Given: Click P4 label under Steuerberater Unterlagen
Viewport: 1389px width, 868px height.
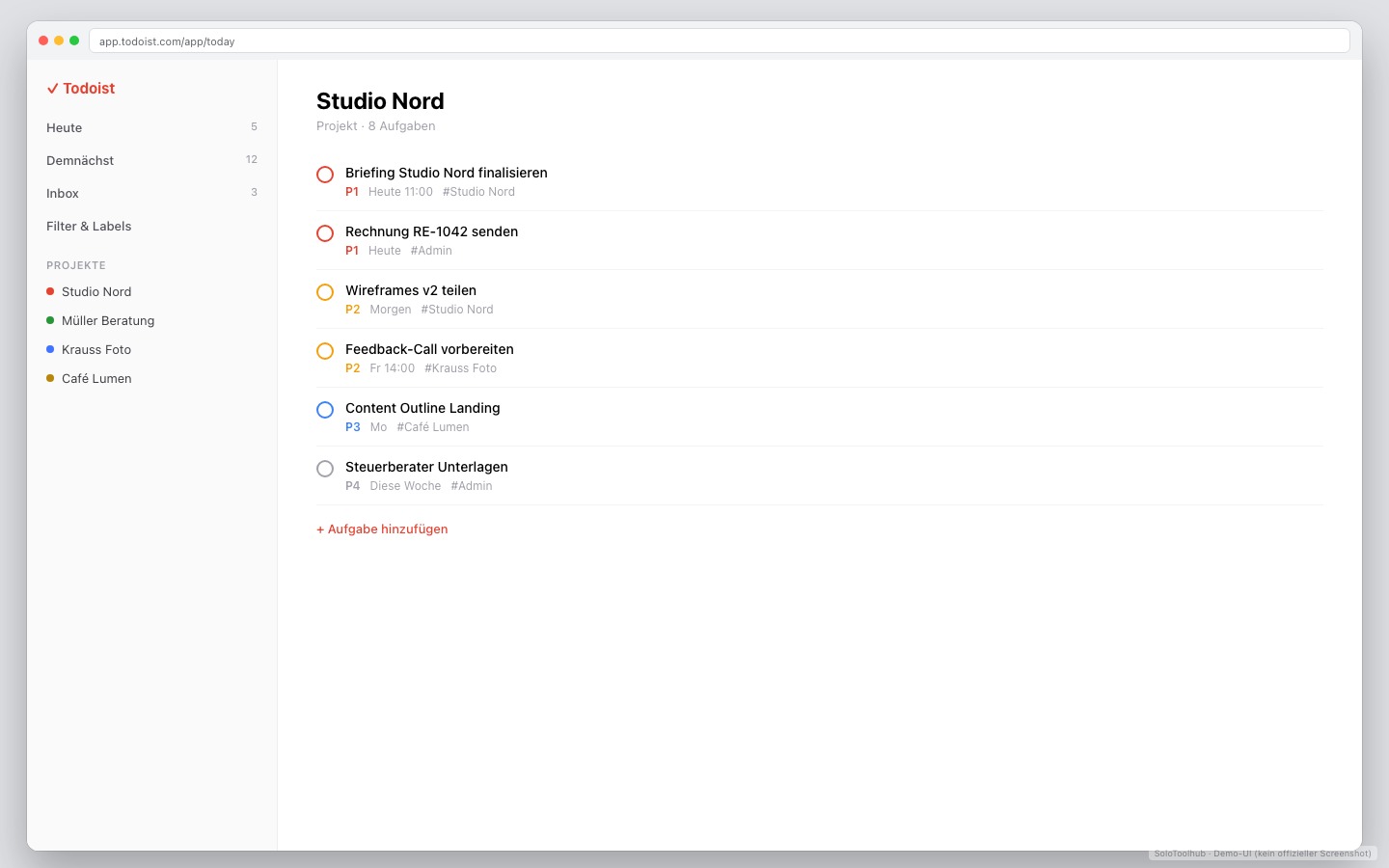Looking at the screenshot, I should click(353, 486).
